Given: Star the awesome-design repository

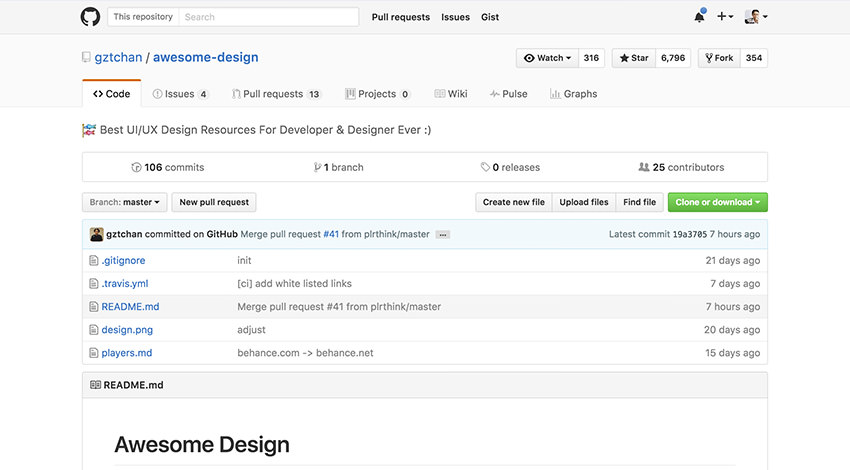Looking at the screenshot, I should (x=634, y=58).
